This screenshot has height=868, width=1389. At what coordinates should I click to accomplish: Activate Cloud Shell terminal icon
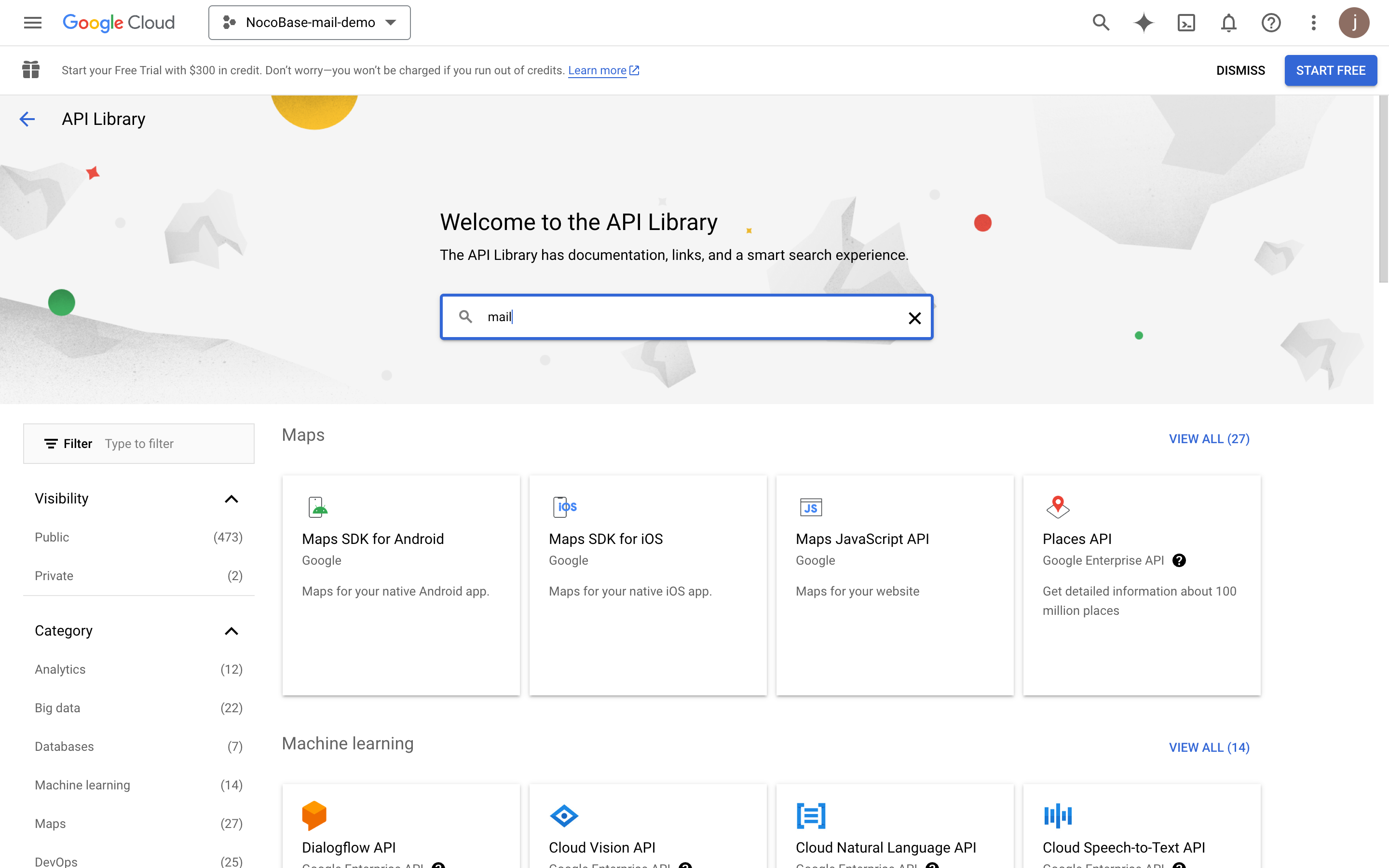pyautogui.click(x=1186, y=22)
